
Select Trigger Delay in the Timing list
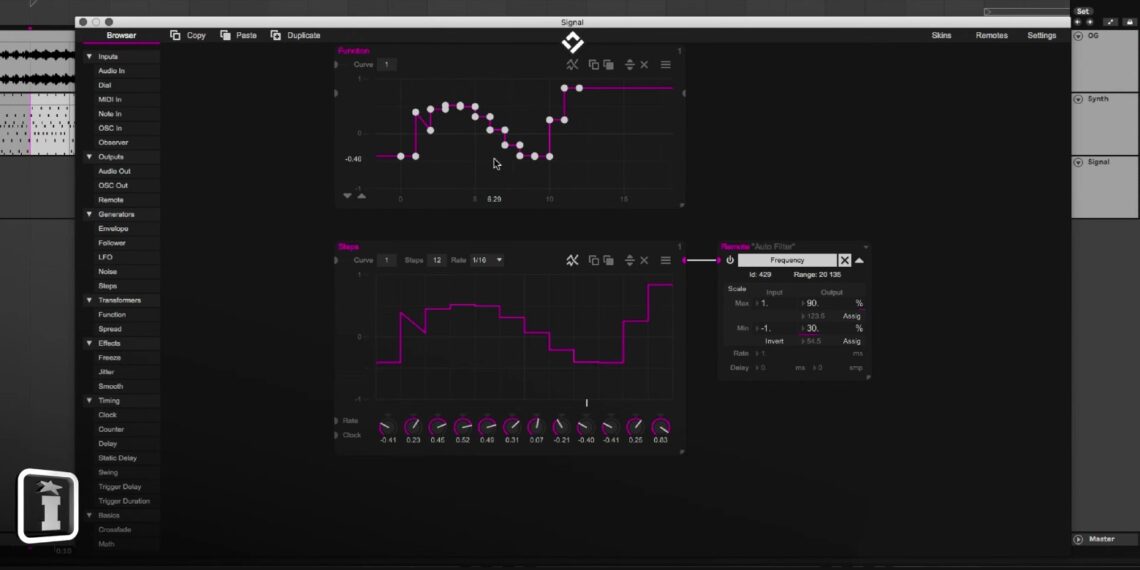[x=120, y=486]
